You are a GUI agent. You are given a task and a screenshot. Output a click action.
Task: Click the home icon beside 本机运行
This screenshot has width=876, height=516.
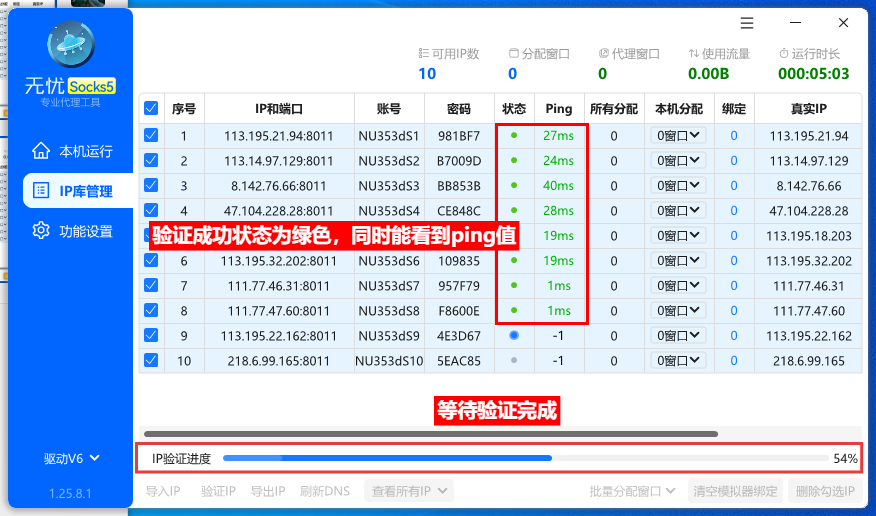click(x=41, y=151)
